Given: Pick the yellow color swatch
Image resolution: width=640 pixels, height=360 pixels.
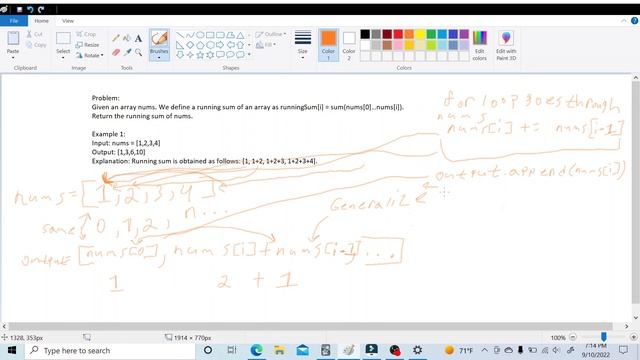Looking at the screenshot, I should point(420,34).
